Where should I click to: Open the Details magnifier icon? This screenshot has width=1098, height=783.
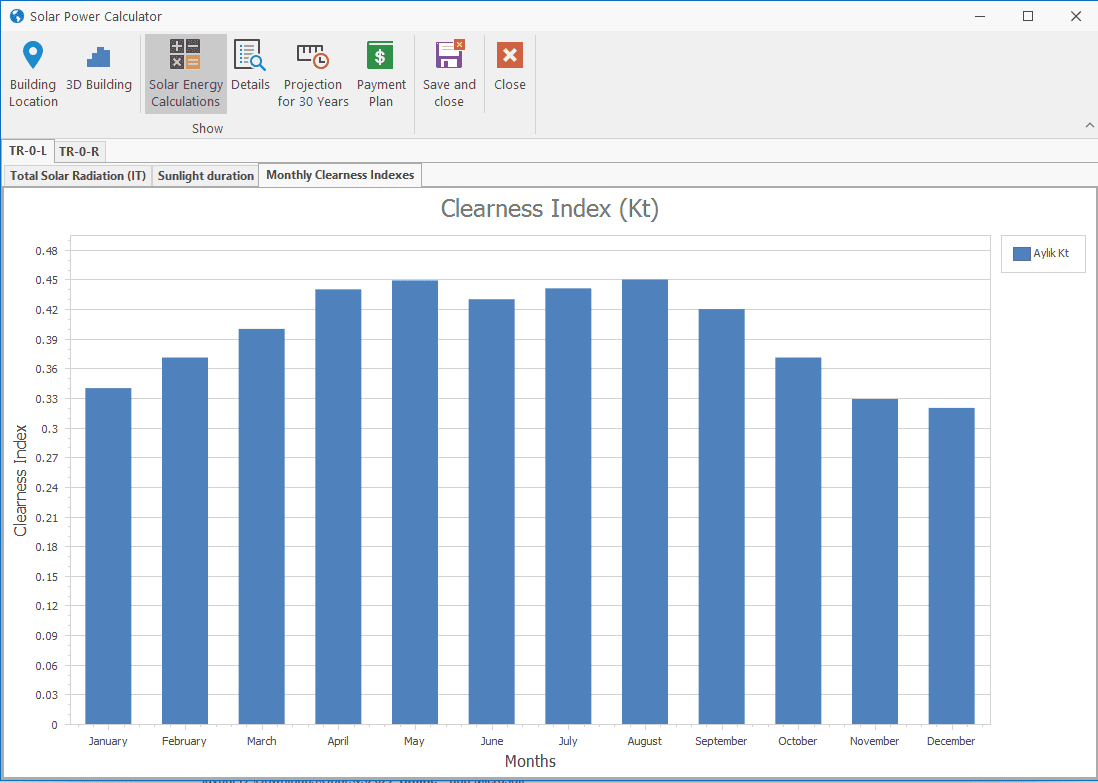pos(249,55)
